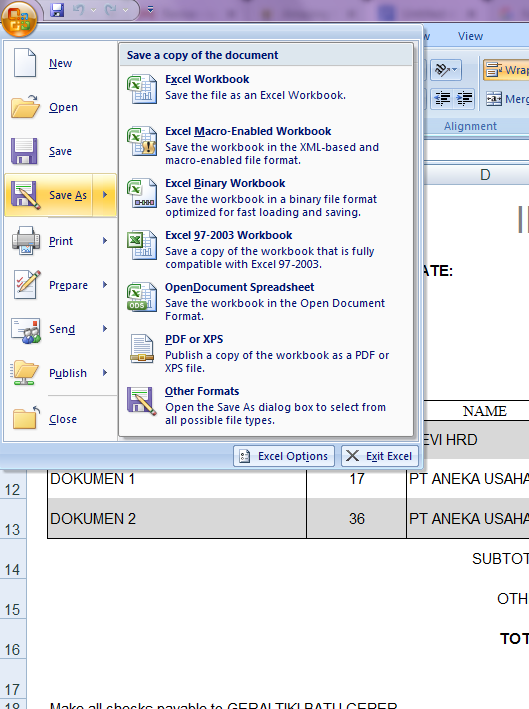Open Excel Options dialog
The width and height of the screenshot is (529, 709).
[284, 456]
